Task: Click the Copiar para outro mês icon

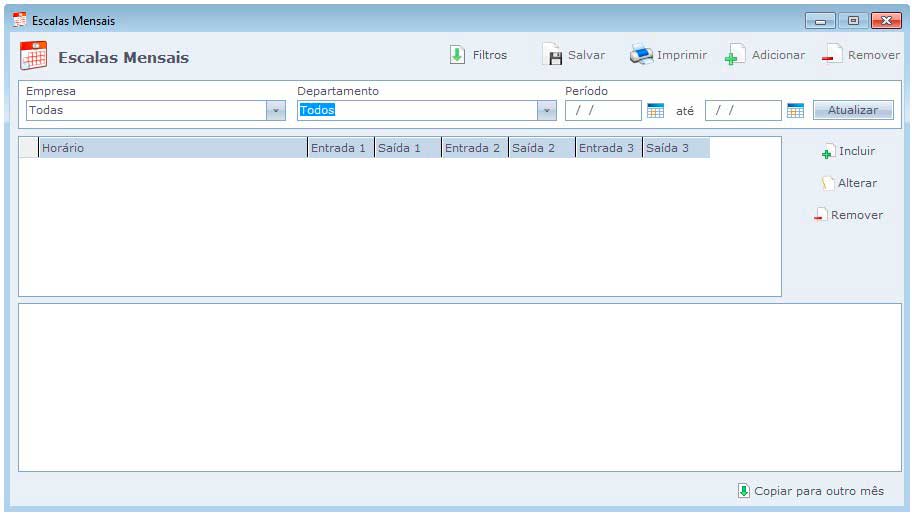Action: [743, 491]
